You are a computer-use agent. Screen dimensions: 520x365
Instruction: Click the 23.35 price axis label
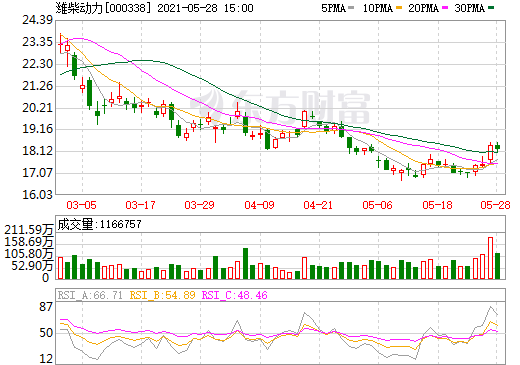coord(37,42)
